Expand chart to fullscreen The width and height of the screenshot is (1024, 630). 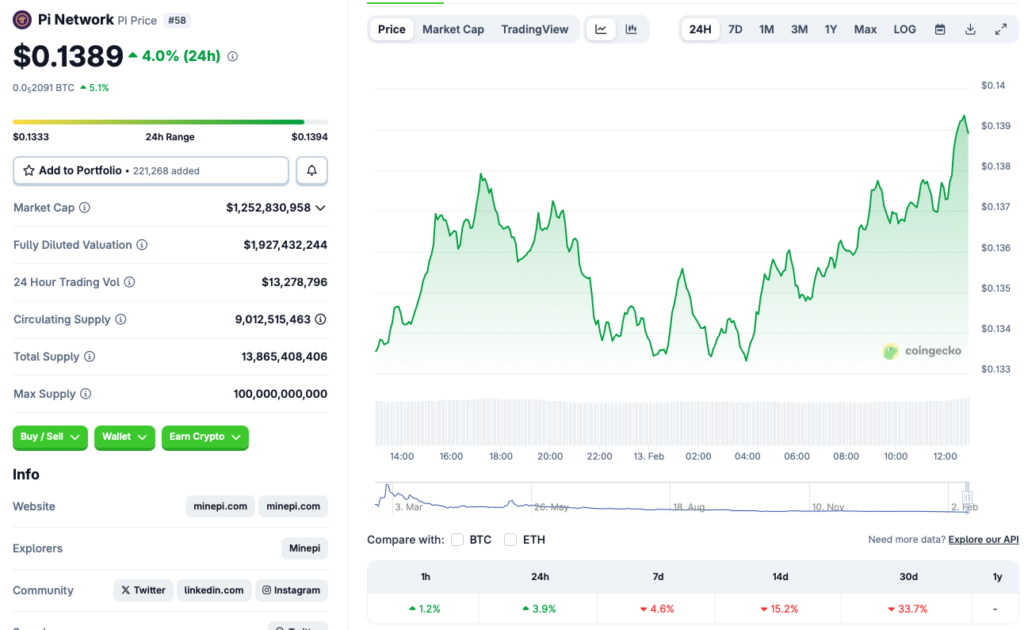(x=1001, y=29)
